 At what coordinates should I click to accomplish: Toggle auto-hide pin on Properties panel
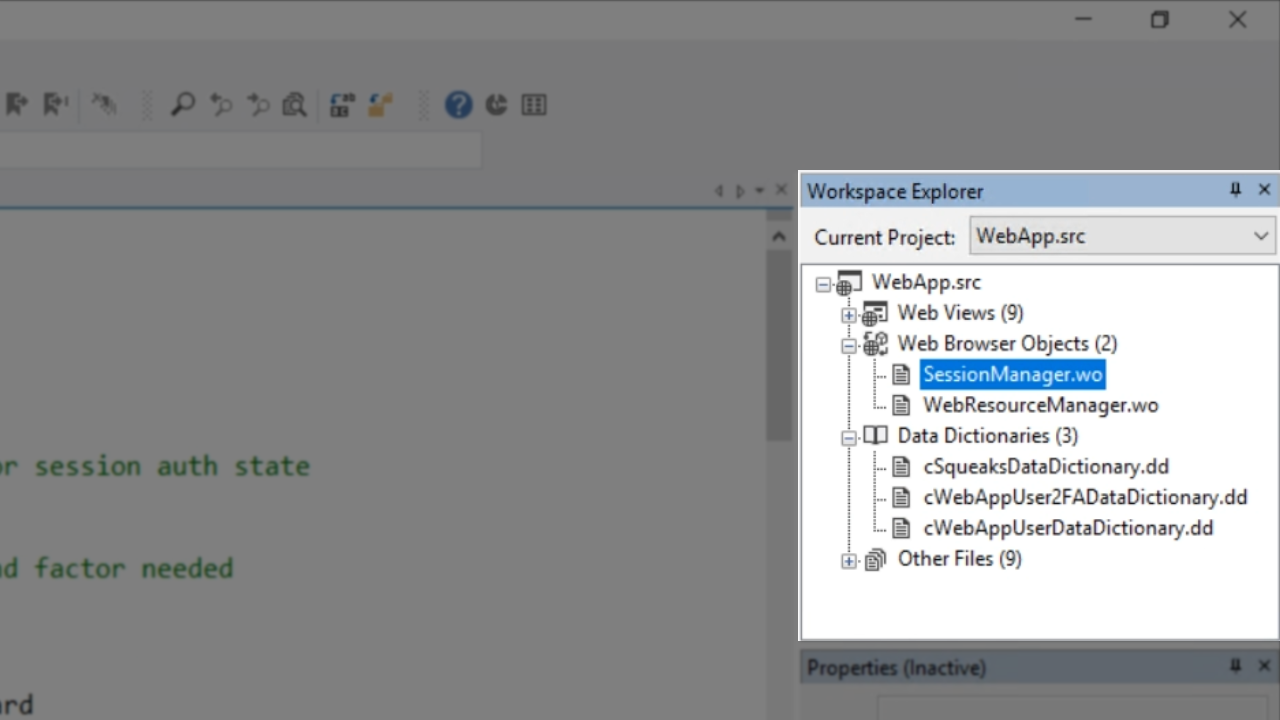point(1235,666)
